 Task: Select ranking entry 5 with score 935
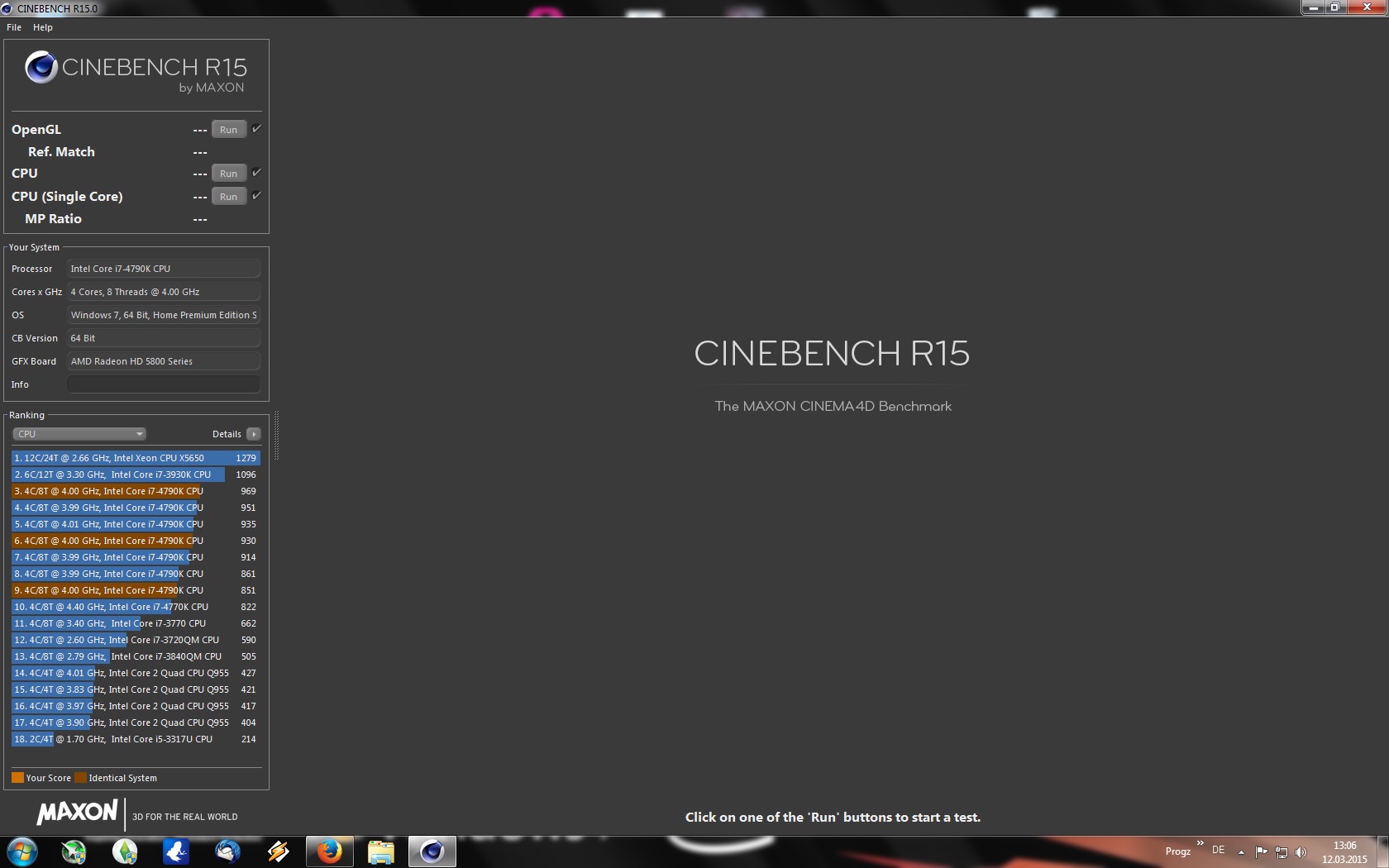coord(136,524)
